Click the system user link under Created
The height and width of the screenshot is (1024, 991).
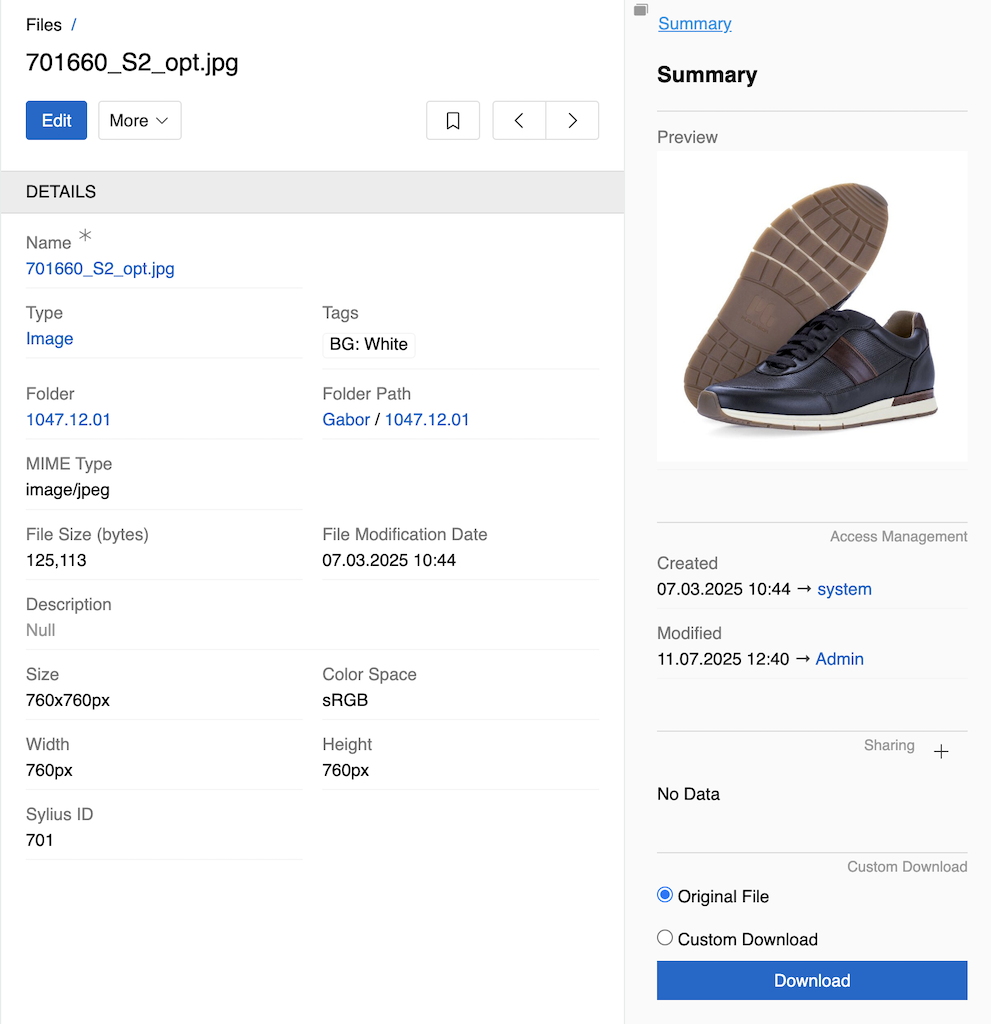844,589
